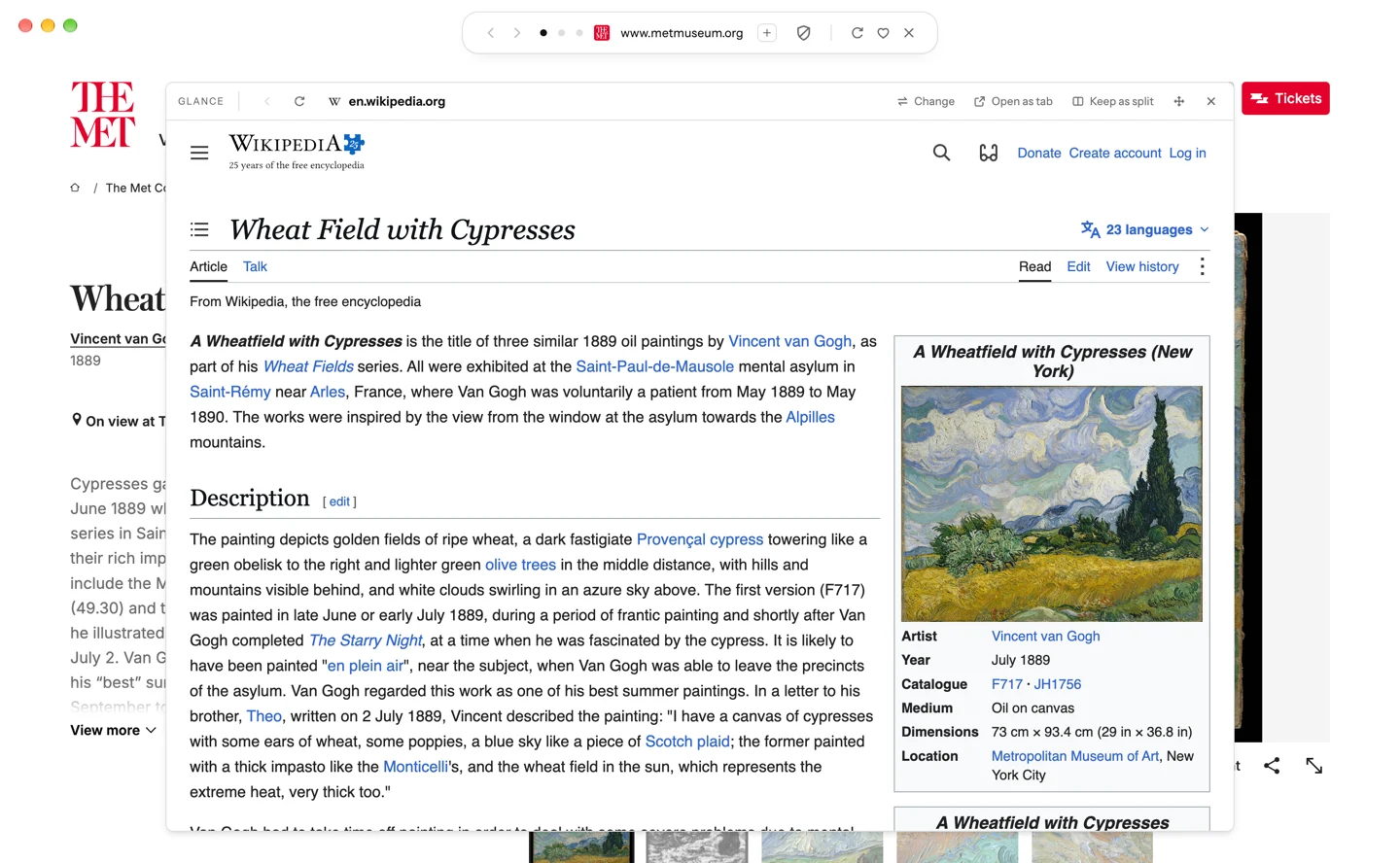Click Create account link
Image resolution: width=1400 pixels, height=863 pixels.
point(1115,153)
